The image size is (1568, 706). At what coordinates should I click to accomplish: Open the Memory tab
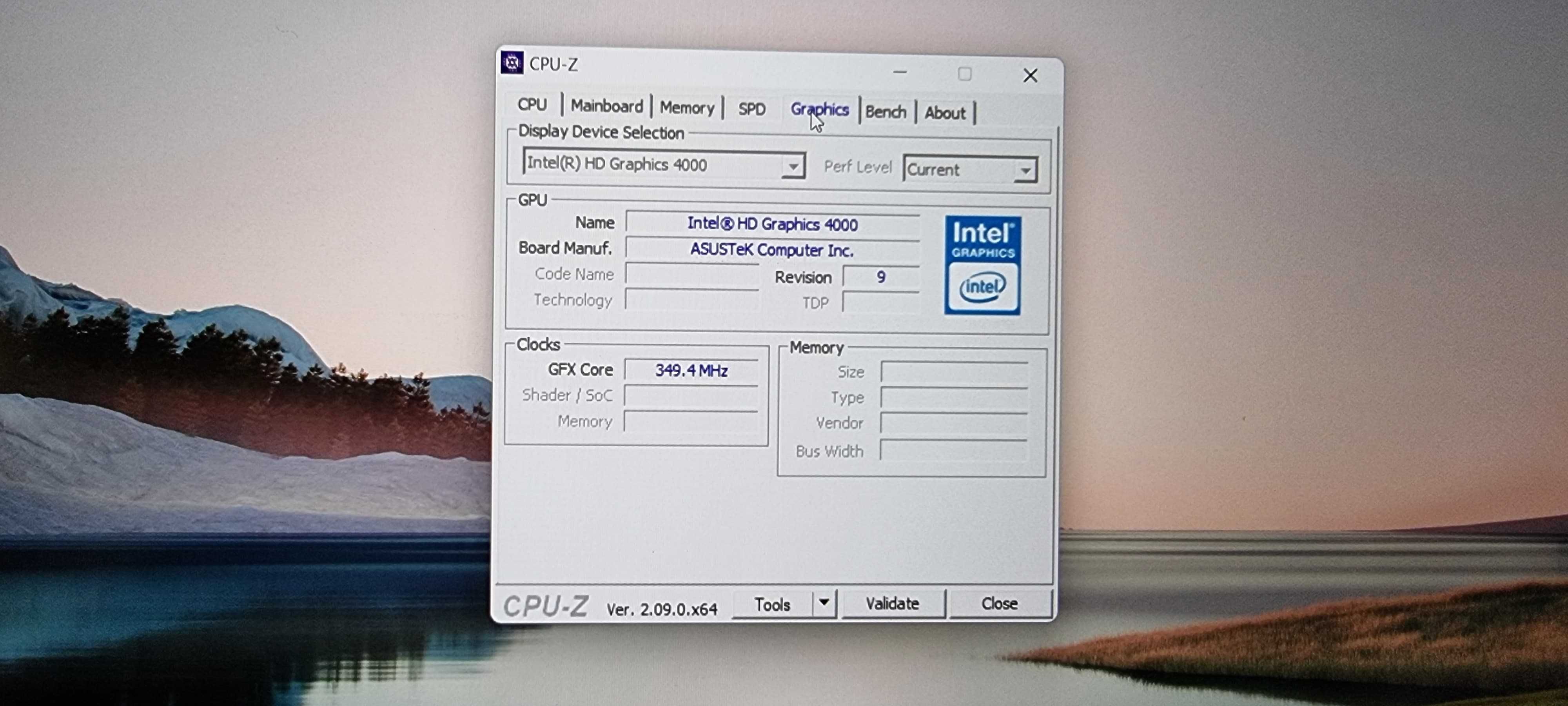687,108
